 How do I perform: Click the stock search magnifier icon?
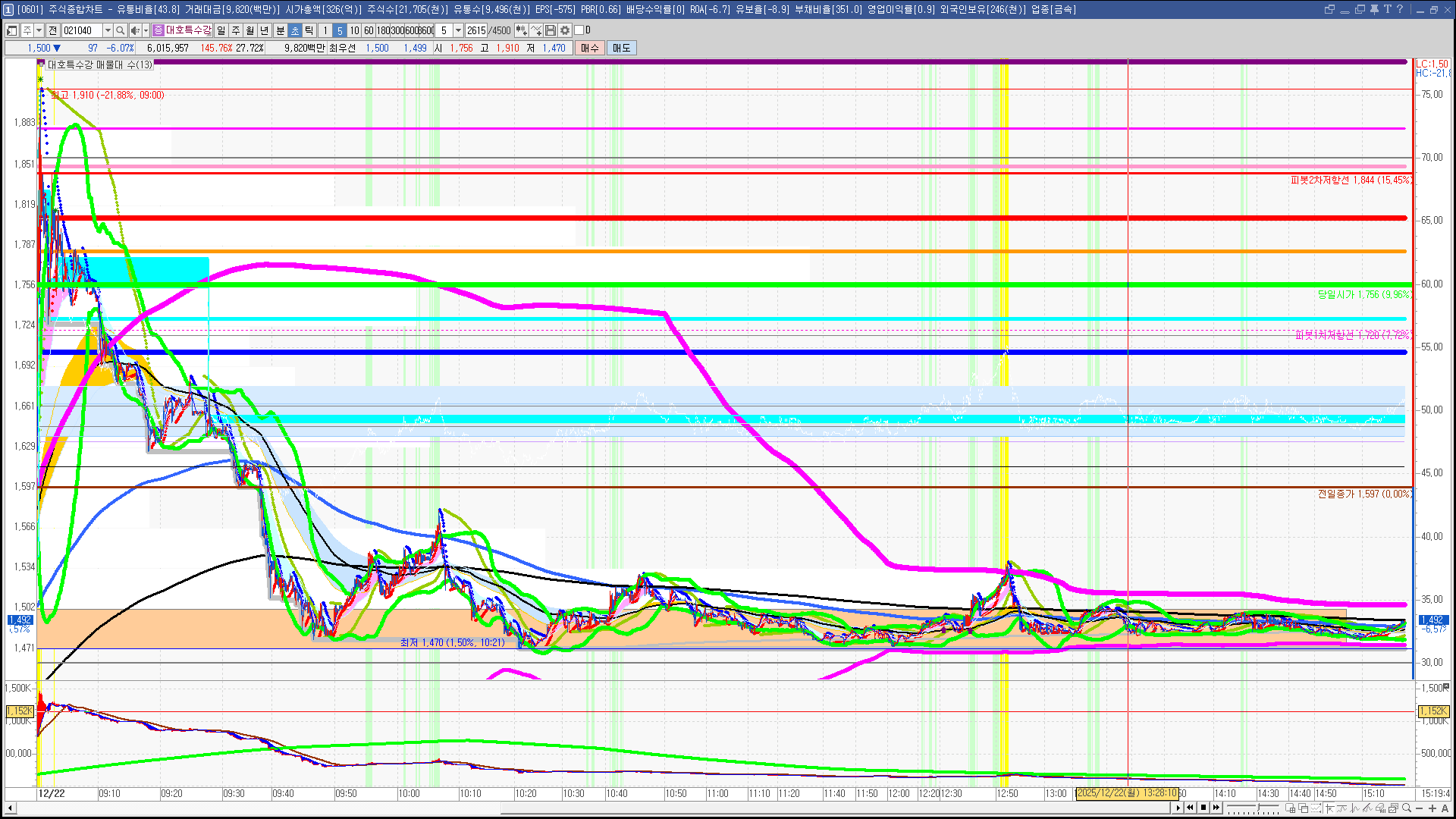121,30
